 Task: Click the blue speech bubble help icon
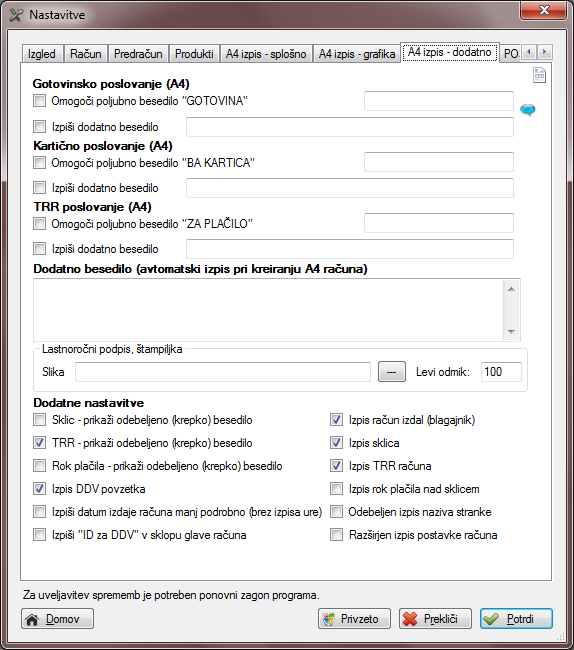pos(528,110)
